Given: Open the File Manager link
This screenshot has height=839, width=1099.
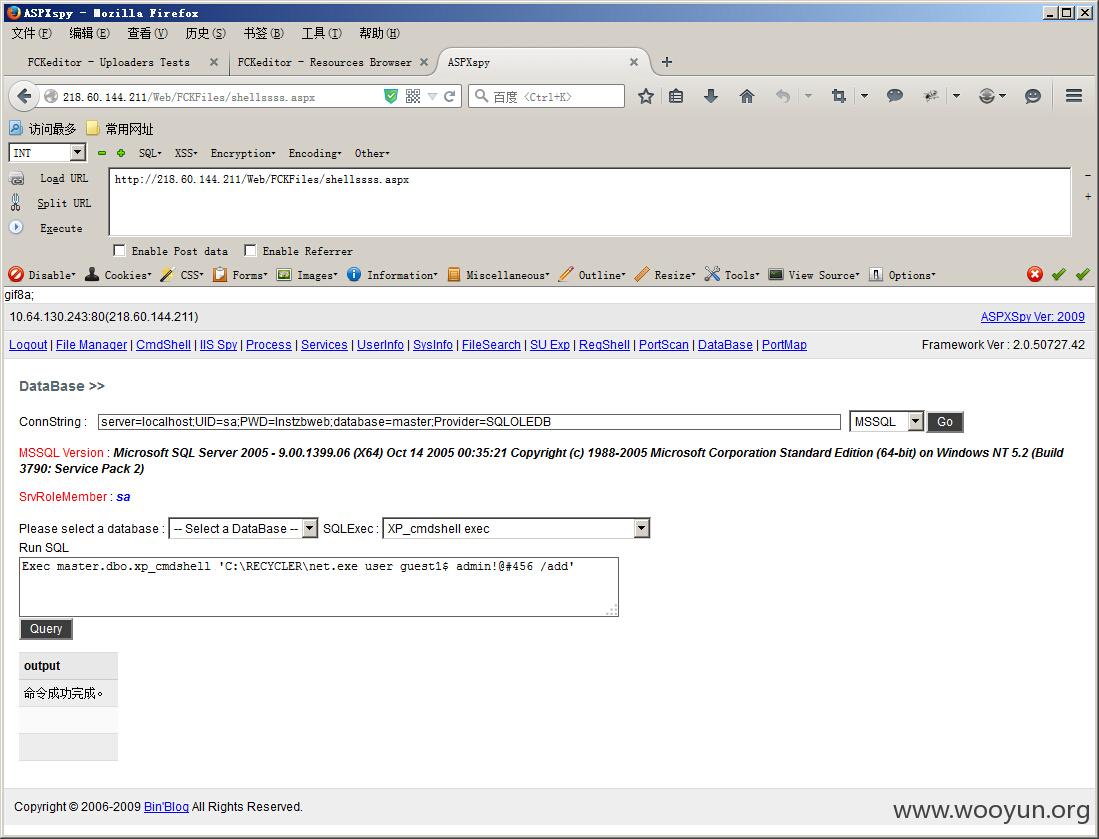Looking at the screenshot, I should [91, 345].
